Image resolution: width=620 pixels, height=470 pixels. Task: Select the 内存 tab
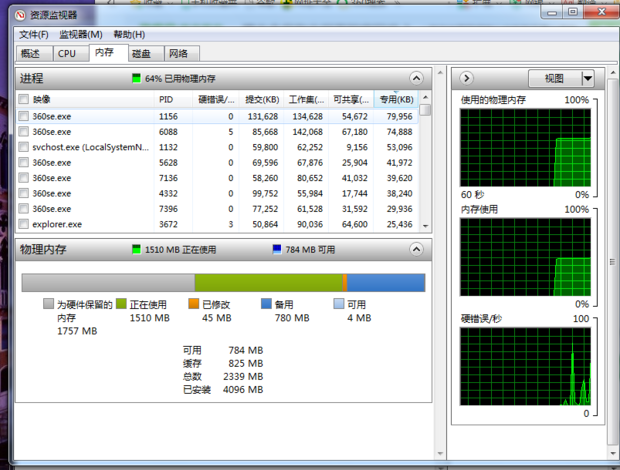[109, 53]
